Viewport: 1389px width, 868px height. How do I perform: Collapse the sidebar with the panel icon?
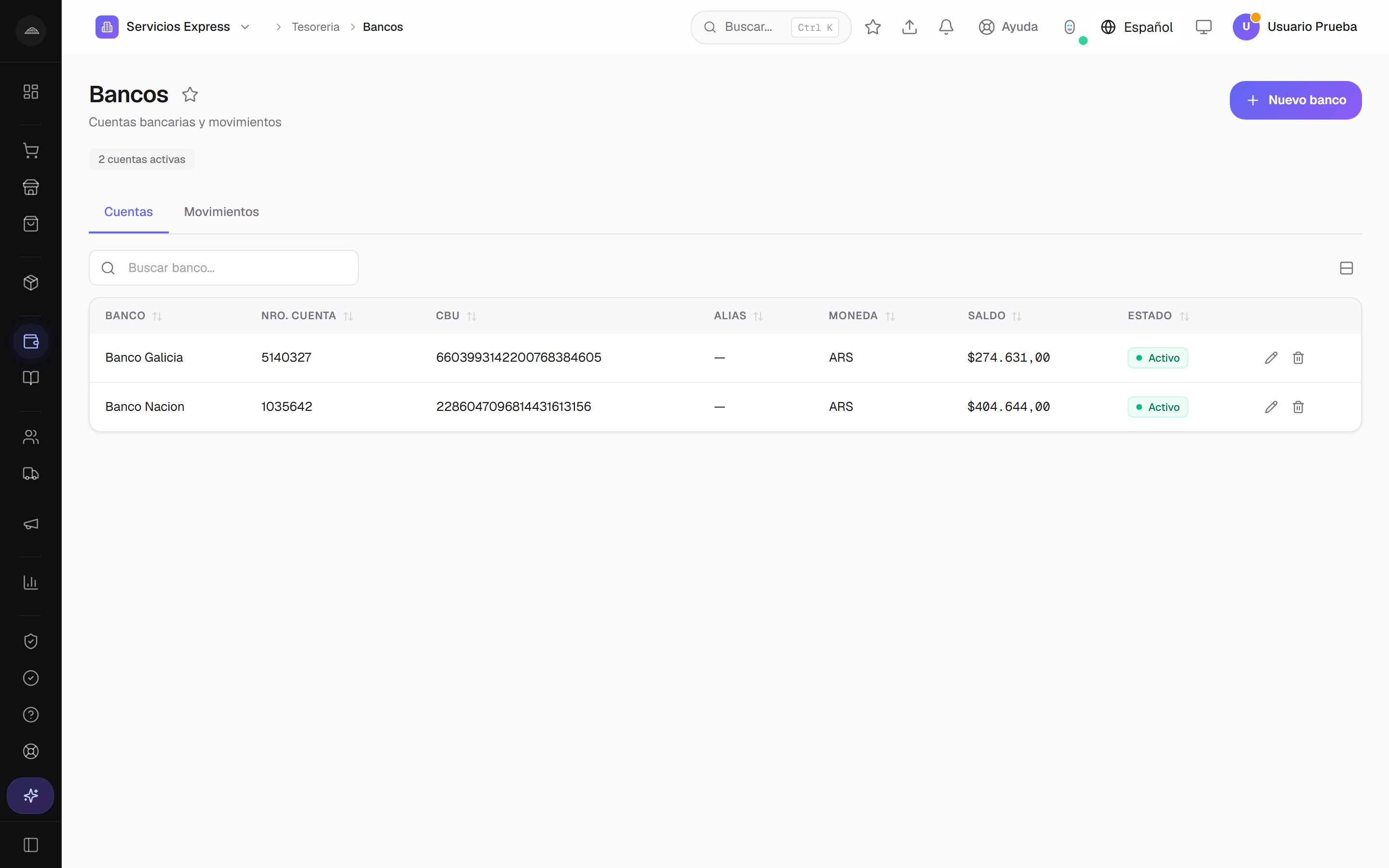pyautogui.click(x=30, y=845)
